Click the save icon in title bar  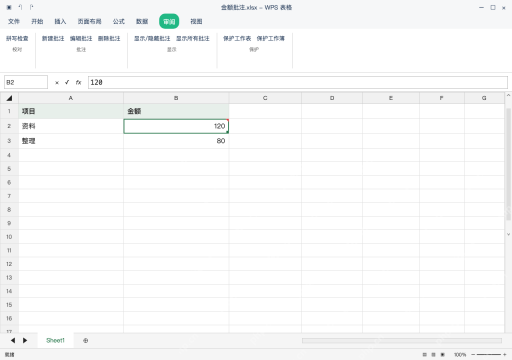9,7
